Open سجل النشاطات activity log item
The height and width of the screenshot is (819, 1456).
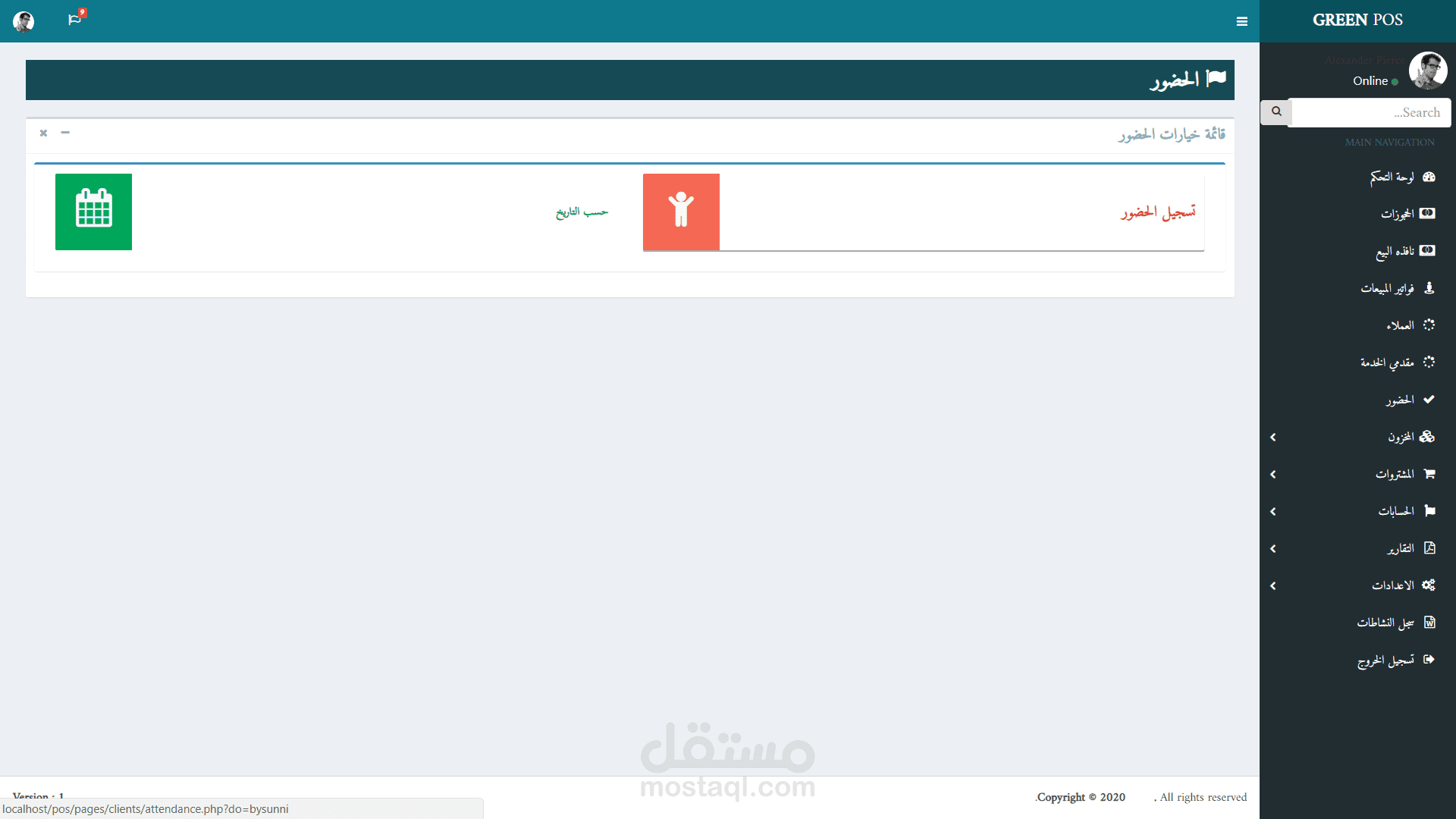1386,623
